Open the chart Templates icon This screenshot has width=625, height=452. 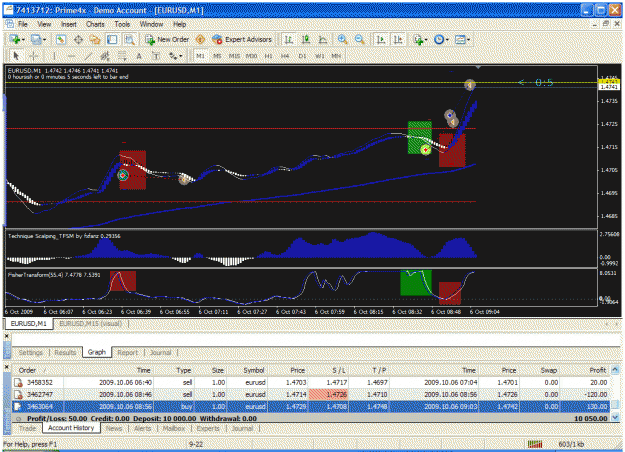point(460,39)
